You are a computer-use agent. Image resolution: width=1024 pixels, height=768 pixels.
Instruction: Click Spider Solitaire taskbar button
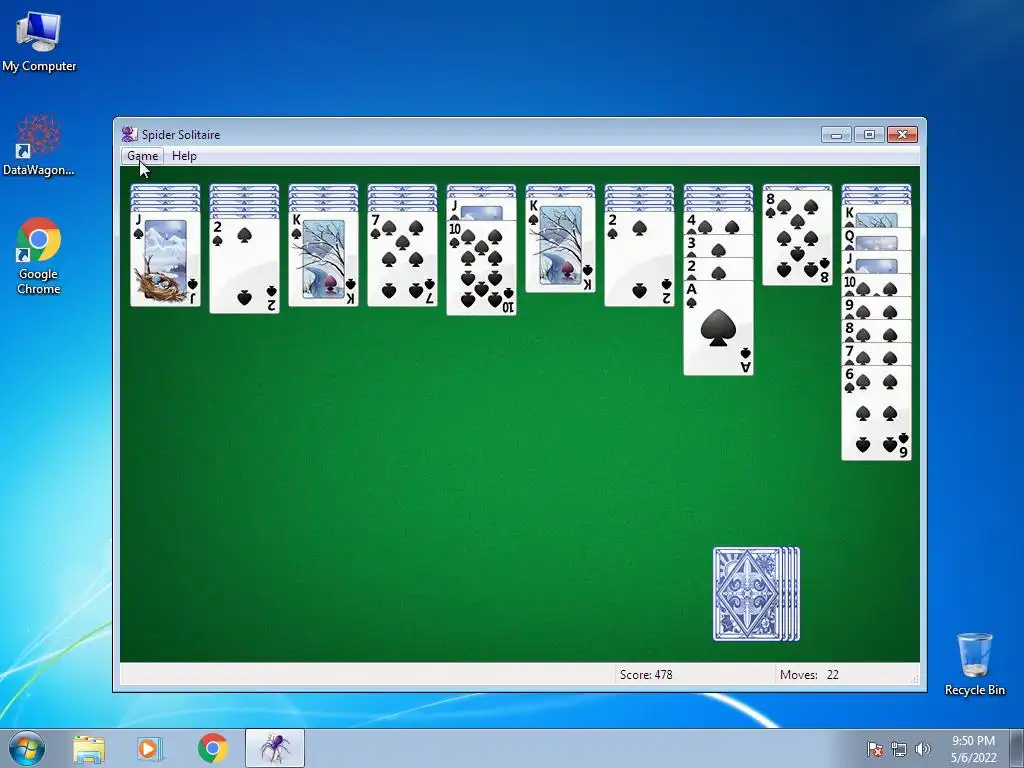pyautogui.click(x=275, y=749)
